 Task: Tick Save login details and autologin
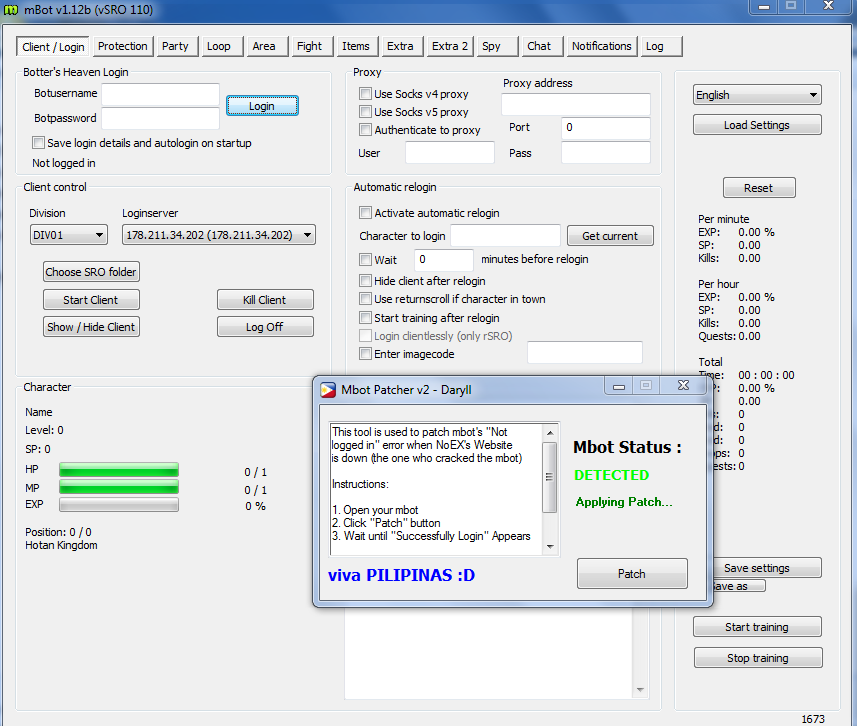pyautogui.click(x=38, y=143)
